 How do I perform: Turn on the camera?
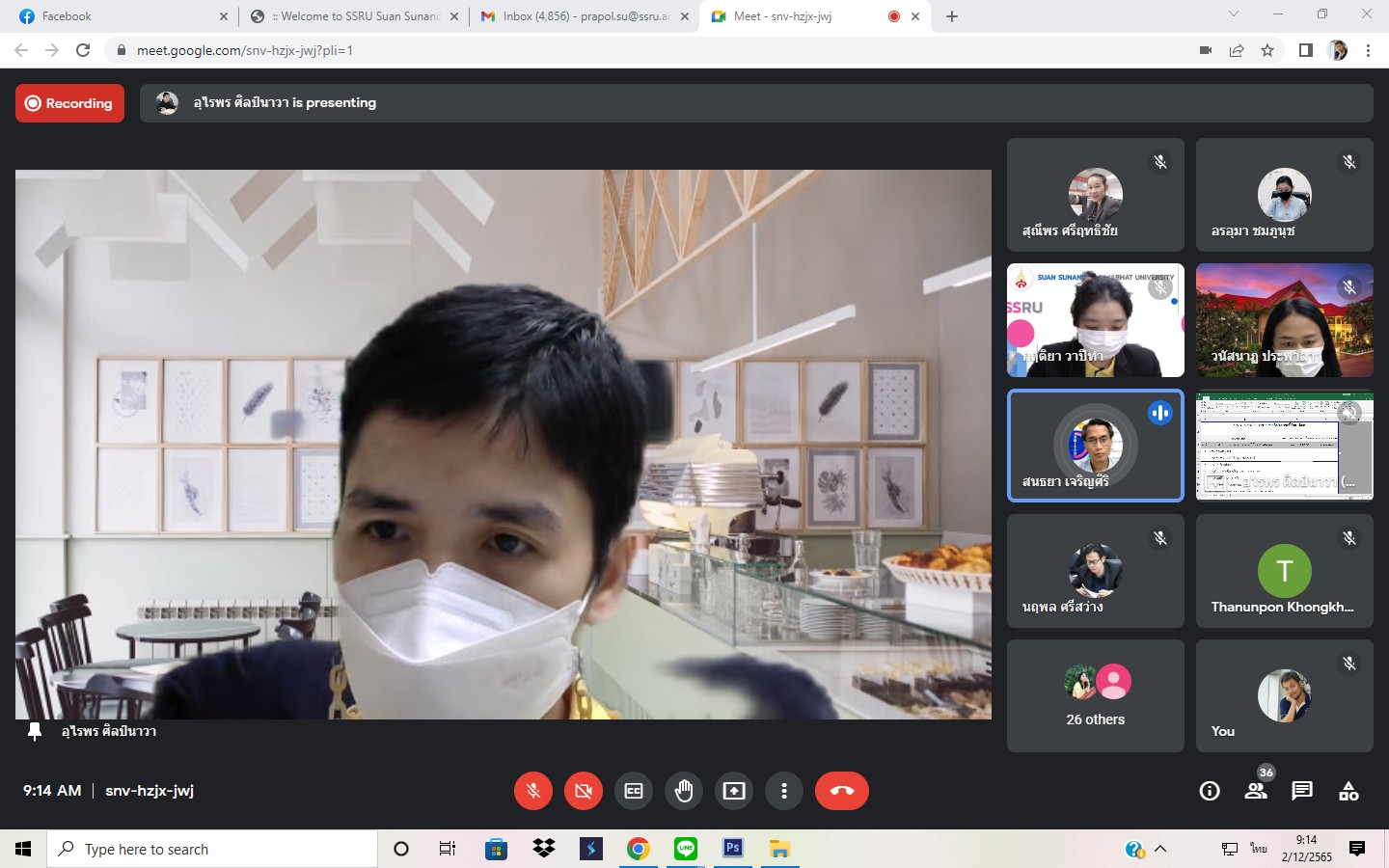pyautogui.click(x=584, y=791)
